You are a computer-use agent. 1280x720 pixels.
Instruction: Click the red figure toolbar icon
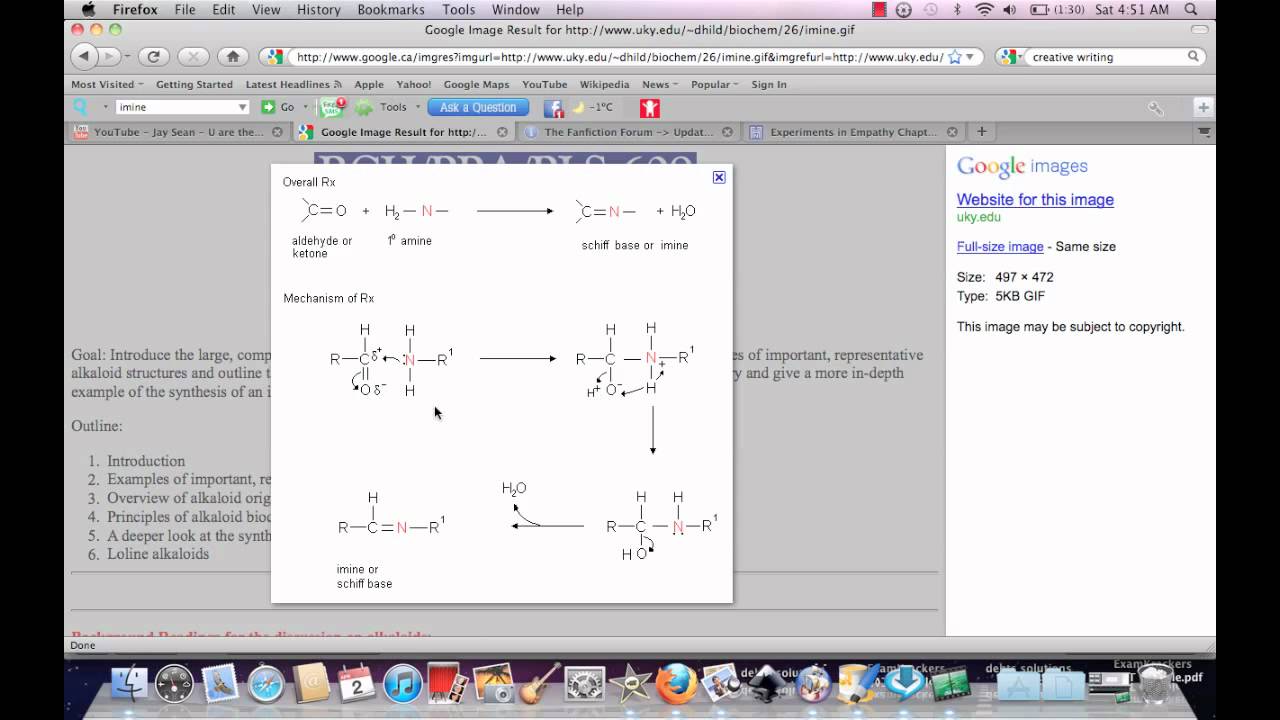click(650, 107)
